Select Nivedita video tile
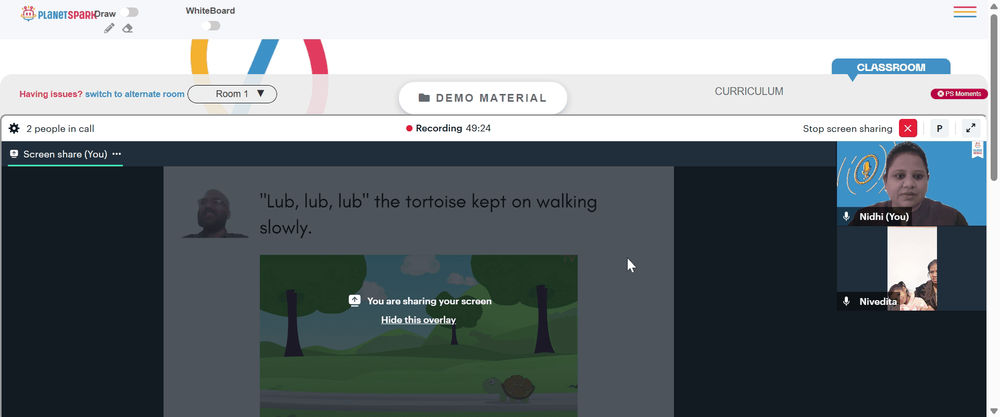The image size is (1000, 417). tap(911, 268)
